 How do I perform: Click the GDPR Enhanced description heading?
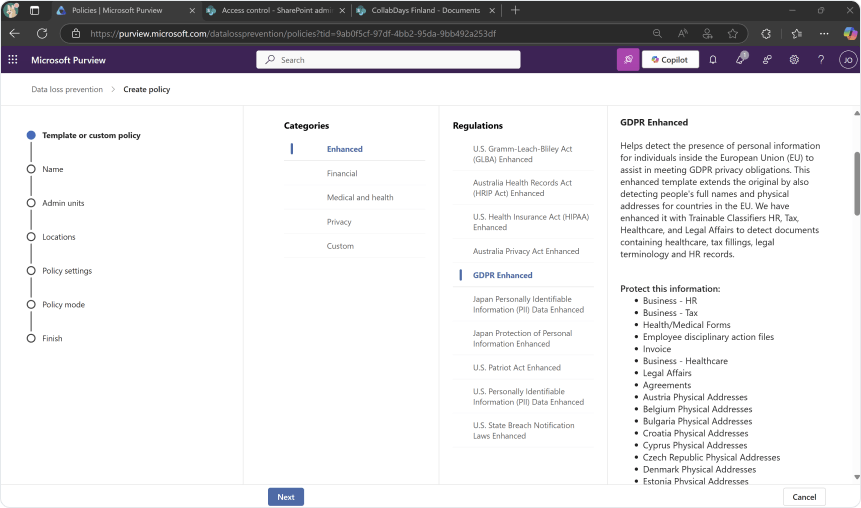[654, 122]
